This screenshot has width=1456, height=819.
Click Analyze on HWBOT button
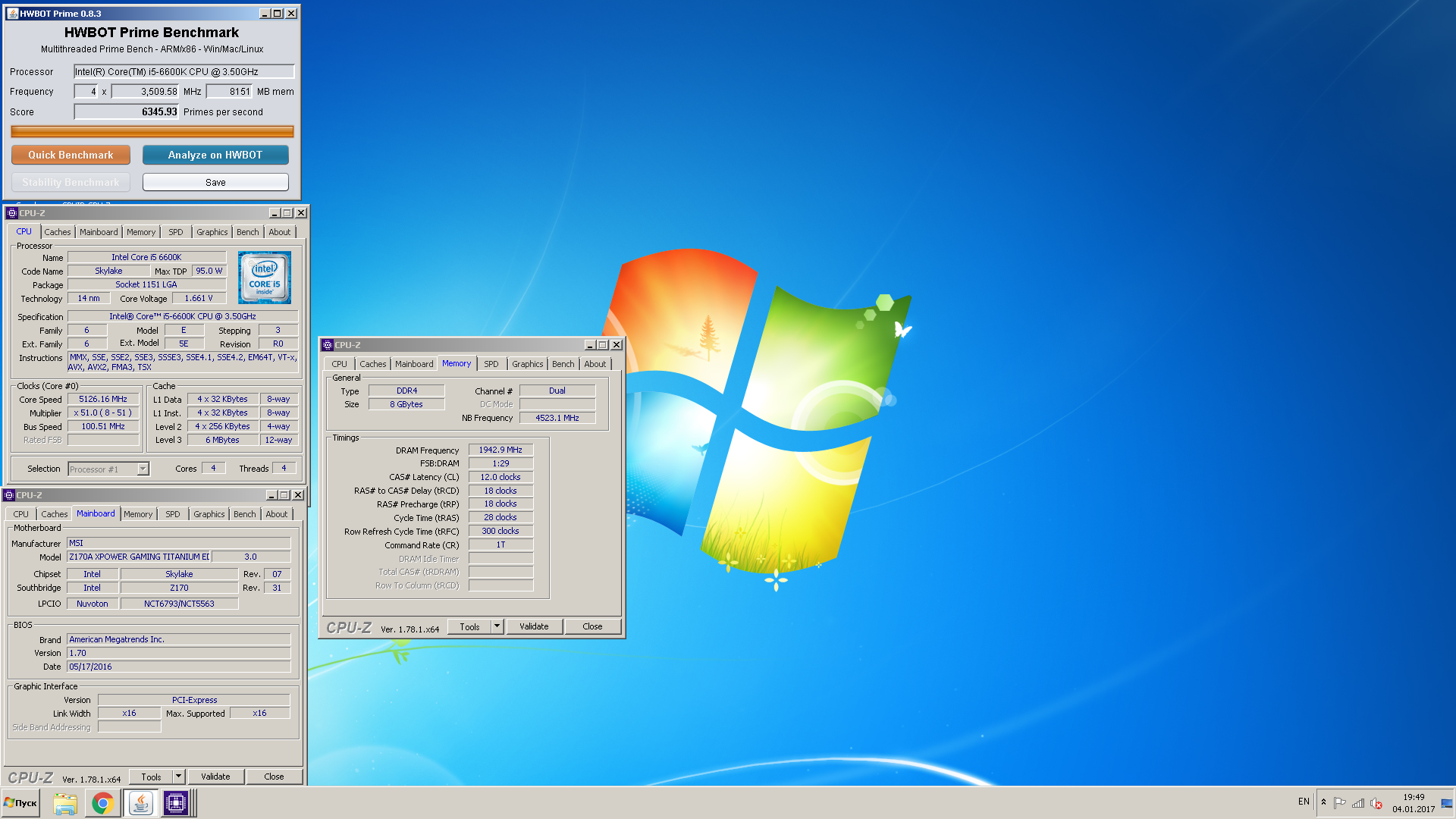tap(215, 155)
